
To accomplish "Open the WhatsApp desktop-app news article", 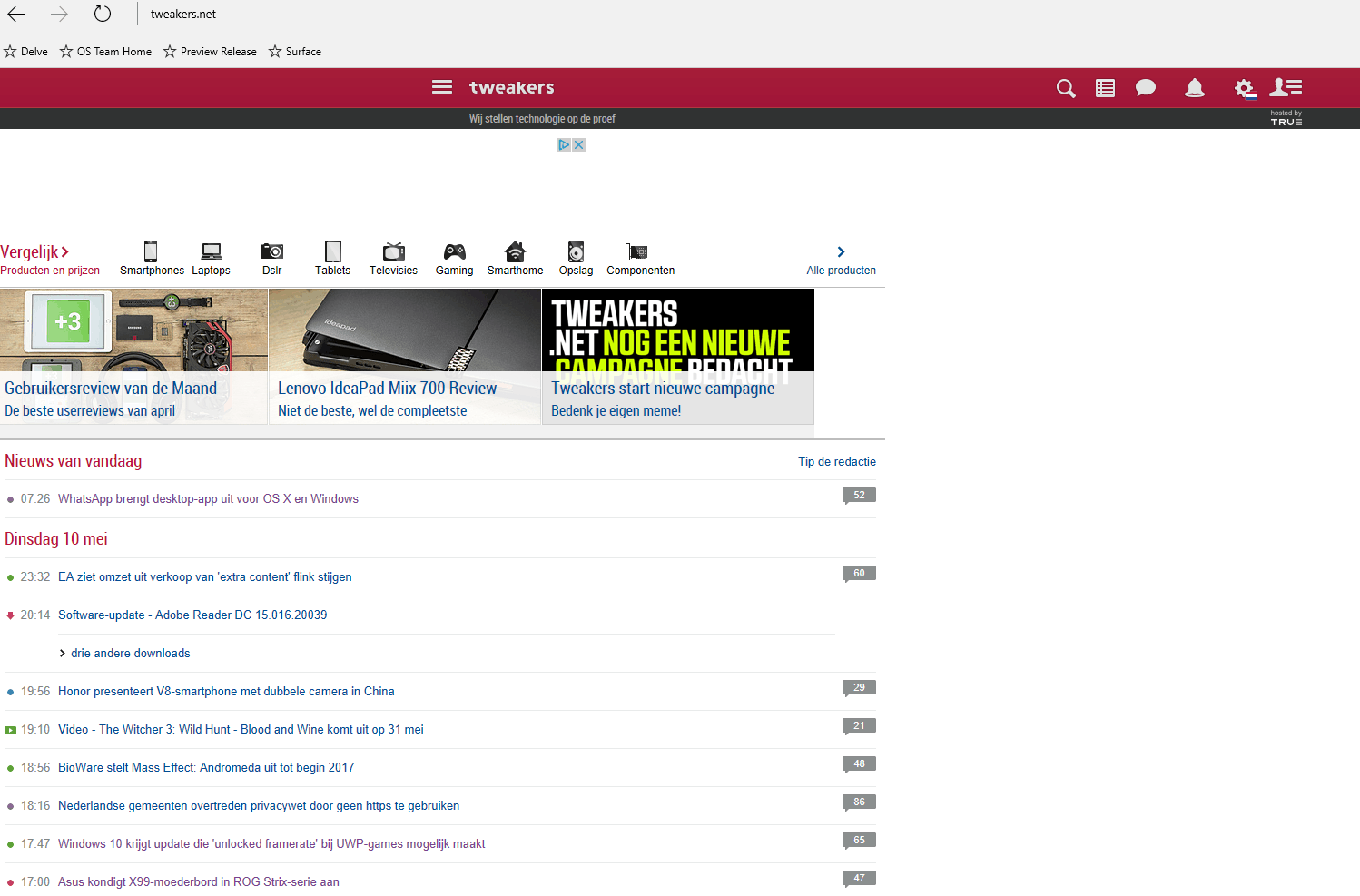I will pyautogui.click(x=208, y=498).
